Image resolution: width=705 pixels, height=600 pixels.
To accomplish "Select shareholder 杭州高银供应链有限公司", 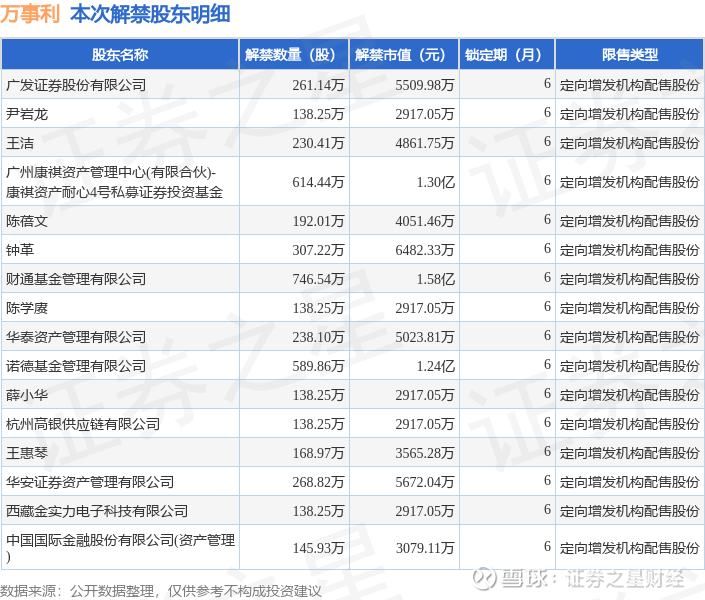I will click(83, 424).
